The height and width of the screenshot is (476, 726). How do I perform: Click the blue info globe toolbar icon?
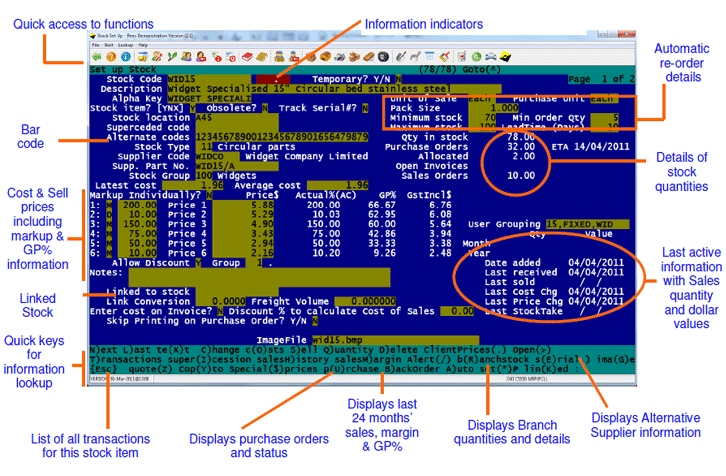(125, 58)
